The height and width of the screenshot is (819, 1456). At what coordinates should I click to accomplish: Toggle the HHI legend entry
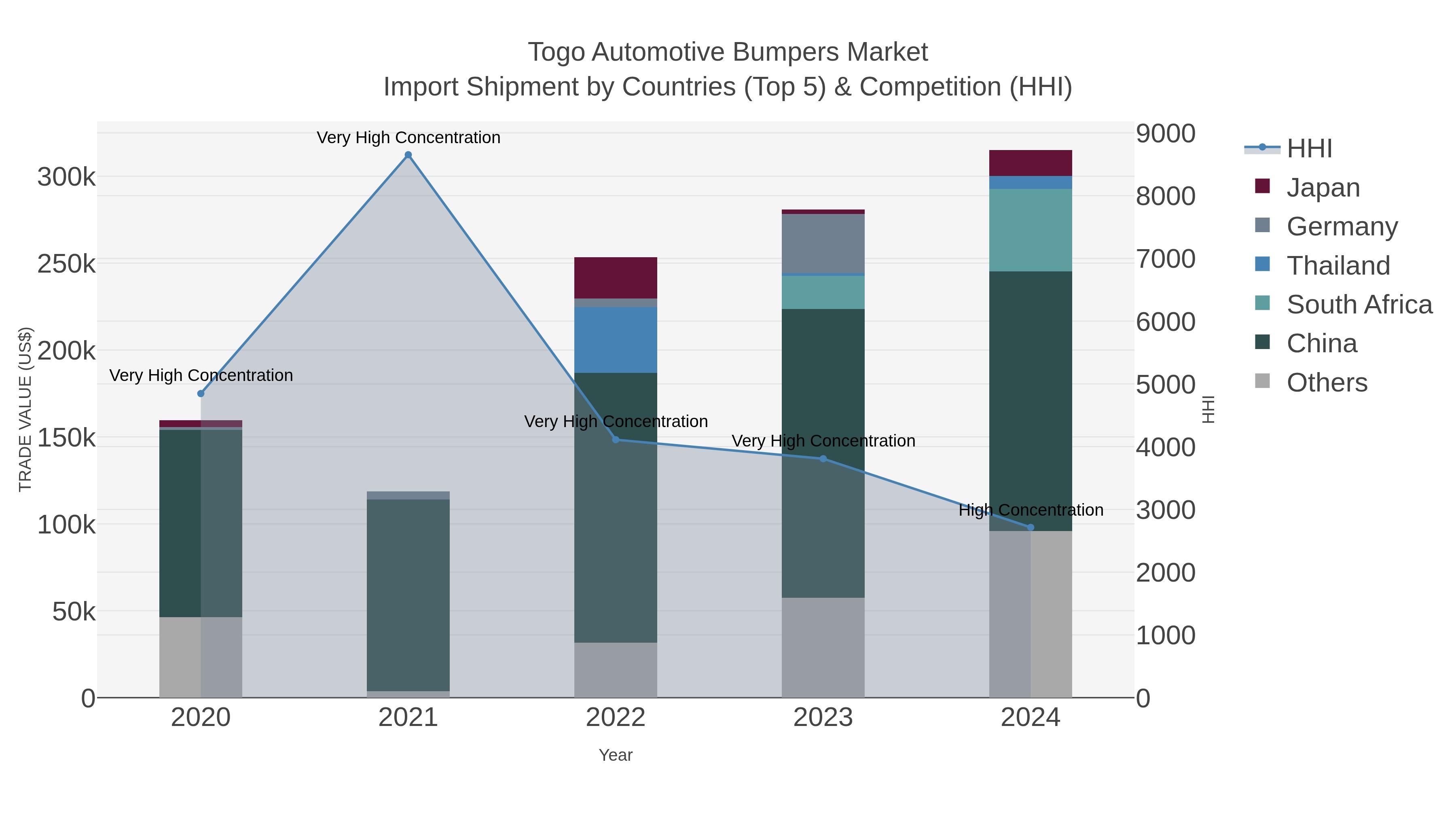pos(1288,149)
